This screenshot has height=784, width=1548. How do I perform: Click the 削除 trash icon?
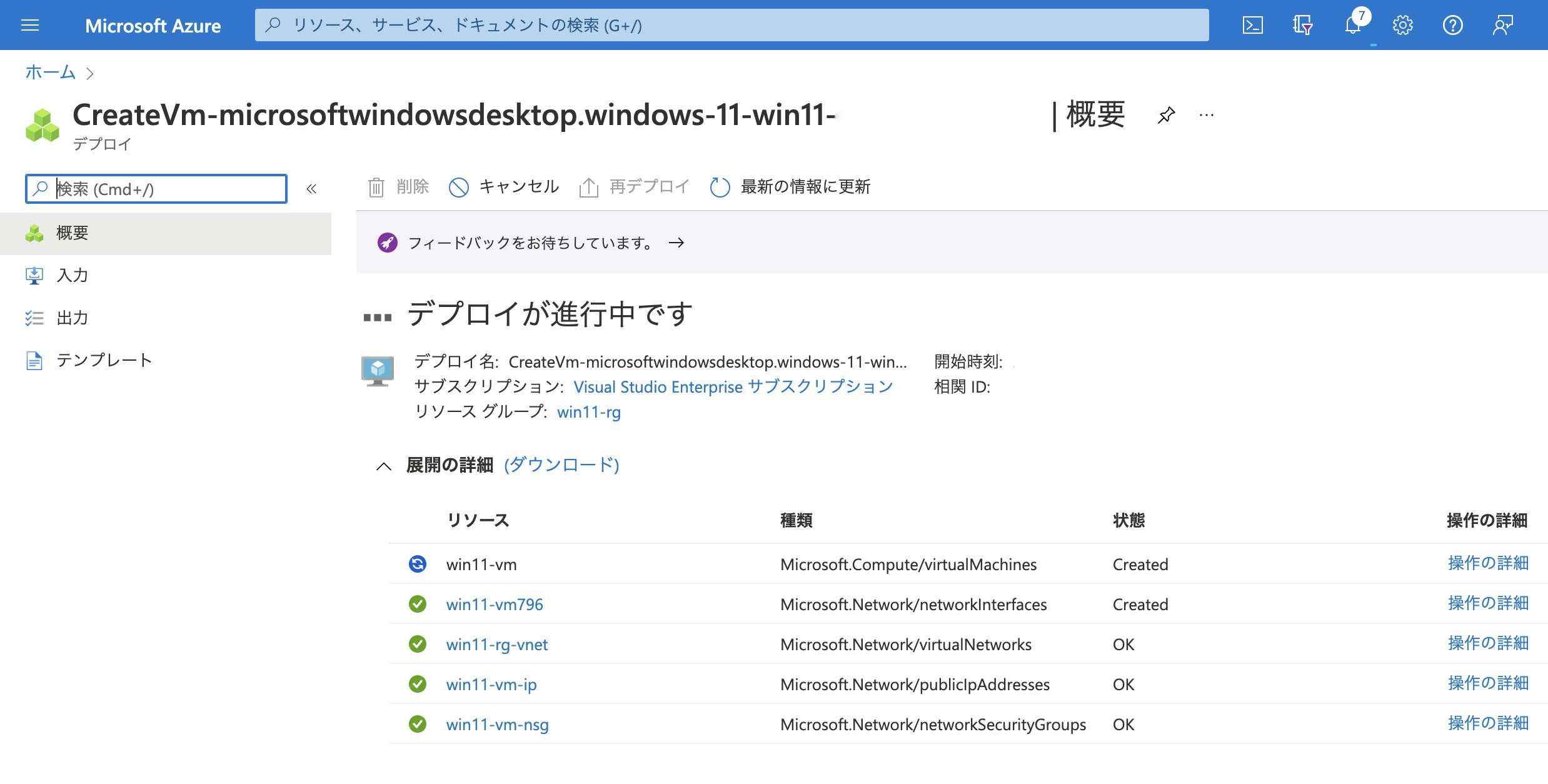tap(376, 186)
